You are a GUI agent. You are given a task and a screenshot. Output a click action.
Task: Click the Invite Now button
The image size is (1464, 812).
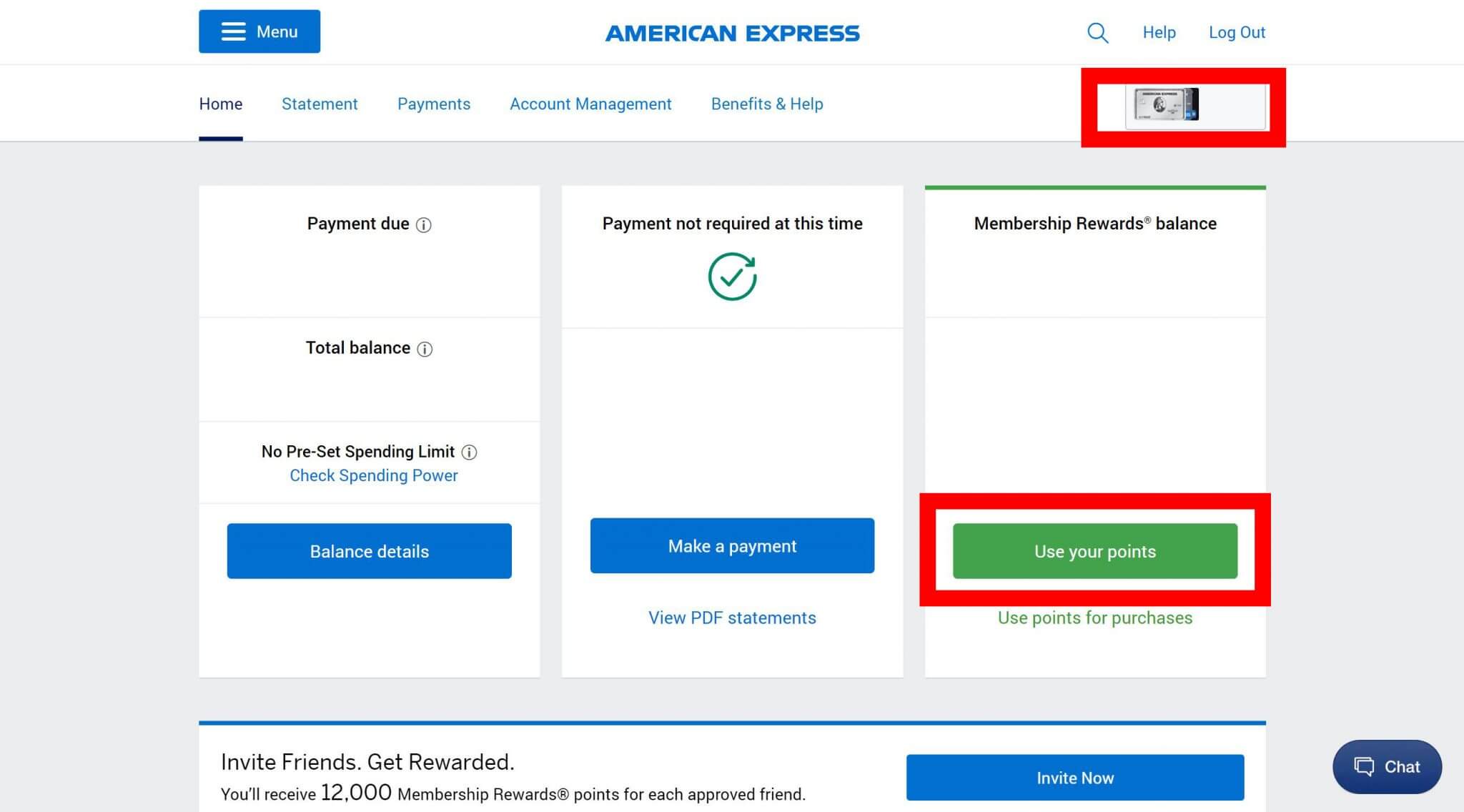pyautogui.click(x=1075, y=778)
